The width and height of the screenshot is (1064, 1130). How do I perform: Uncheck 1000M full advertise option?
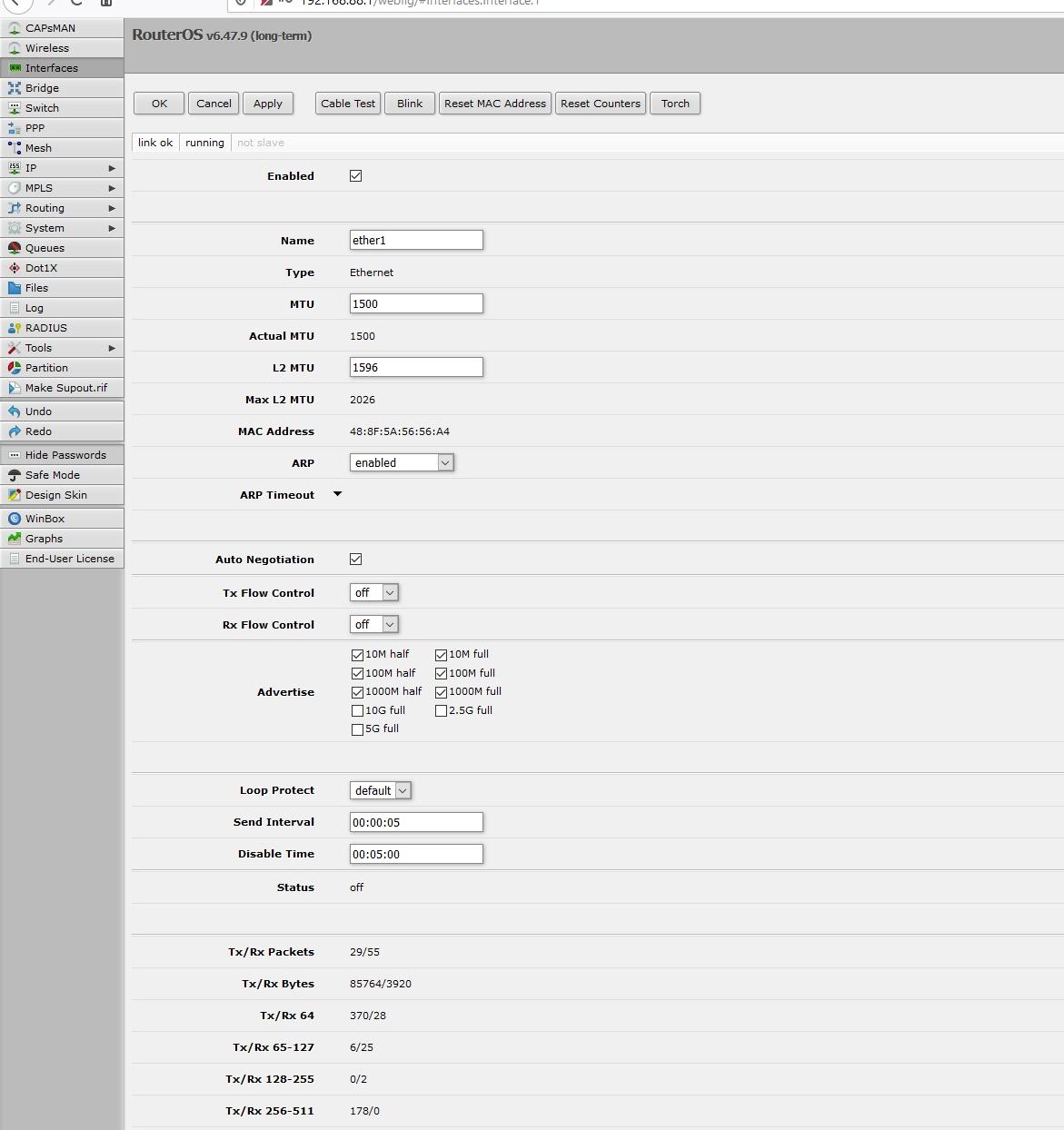tap(442, 692)
